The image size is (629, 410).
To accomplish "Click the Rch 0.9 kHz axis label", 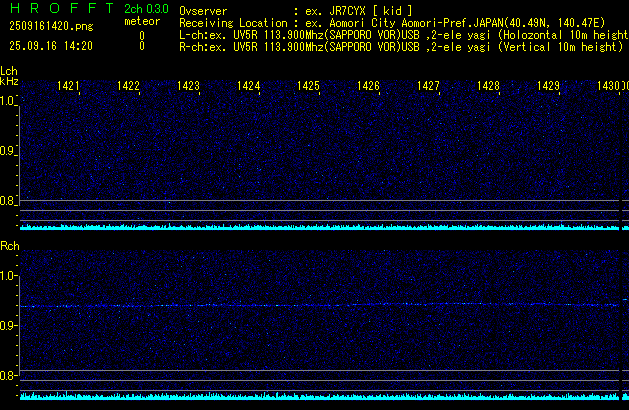I will pyautogui.click(x=8, y=325).
